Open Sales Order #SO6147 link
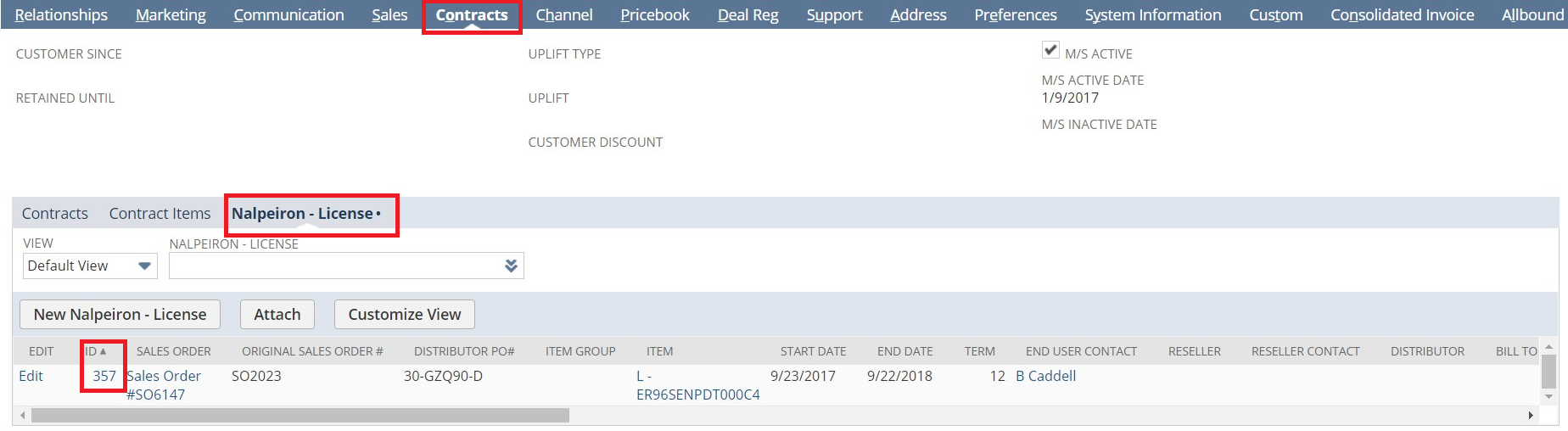This screenshot has height=431, width=1568. click(164, 385)
